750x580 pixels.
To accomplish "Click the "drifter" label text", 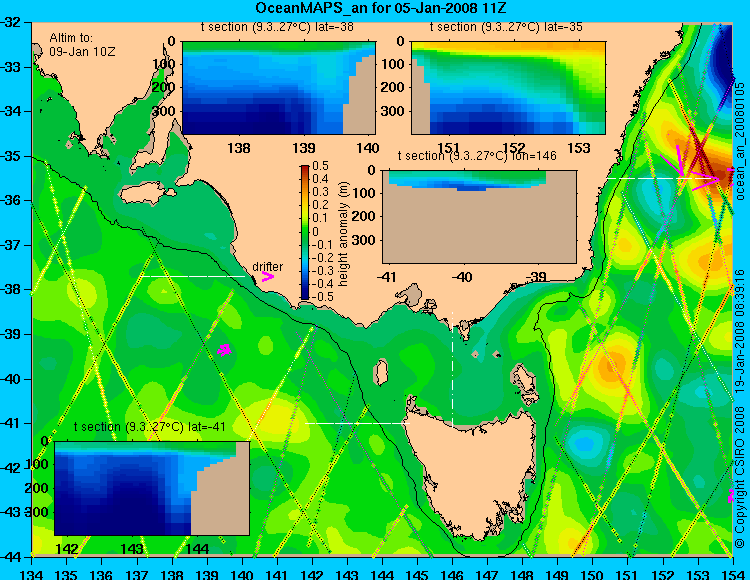I will point(267,267).
